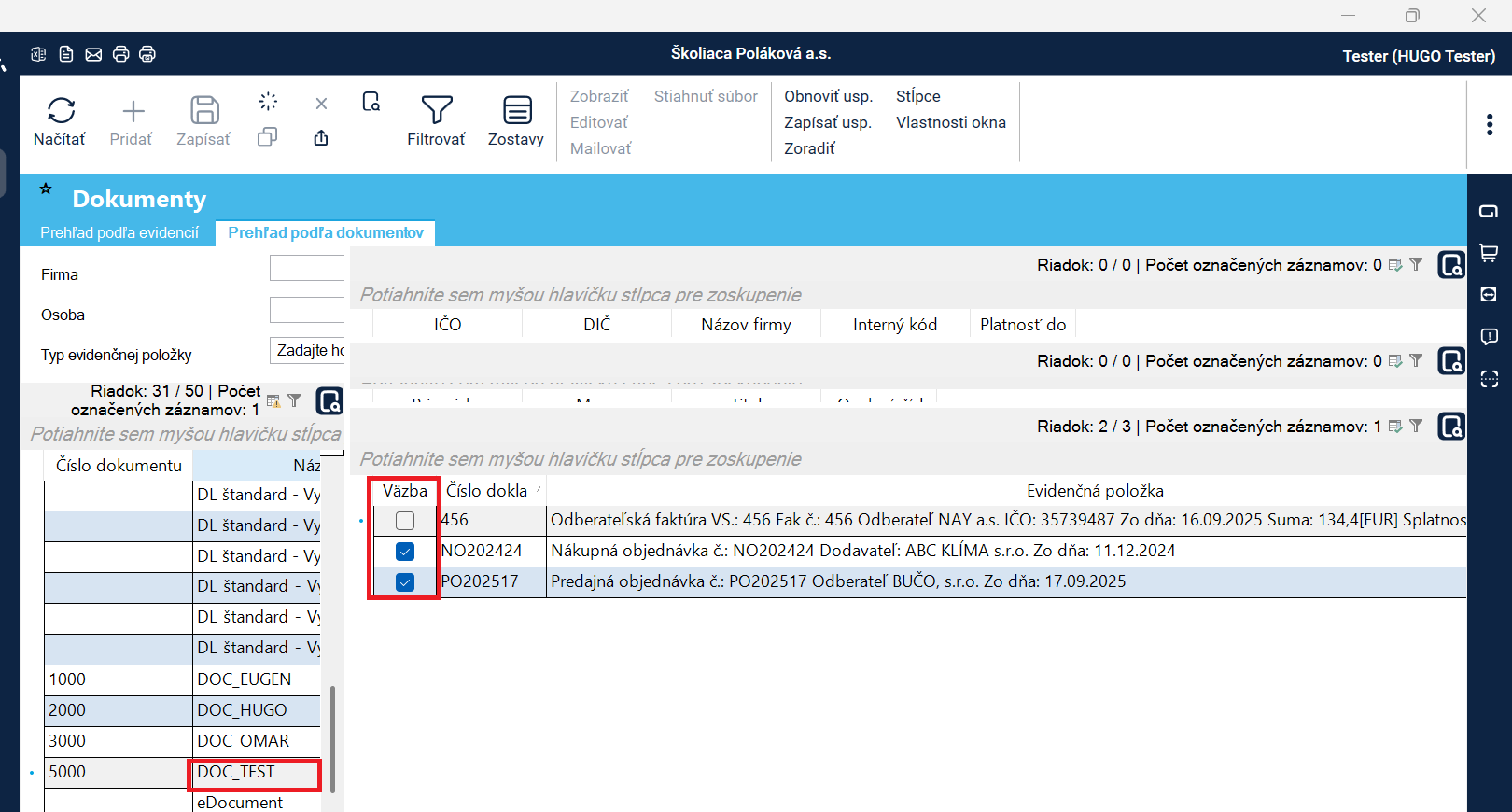Open the Typ evidenčnej položky combo box
This screenshot has width=1512, height=812.
point(307,351)
